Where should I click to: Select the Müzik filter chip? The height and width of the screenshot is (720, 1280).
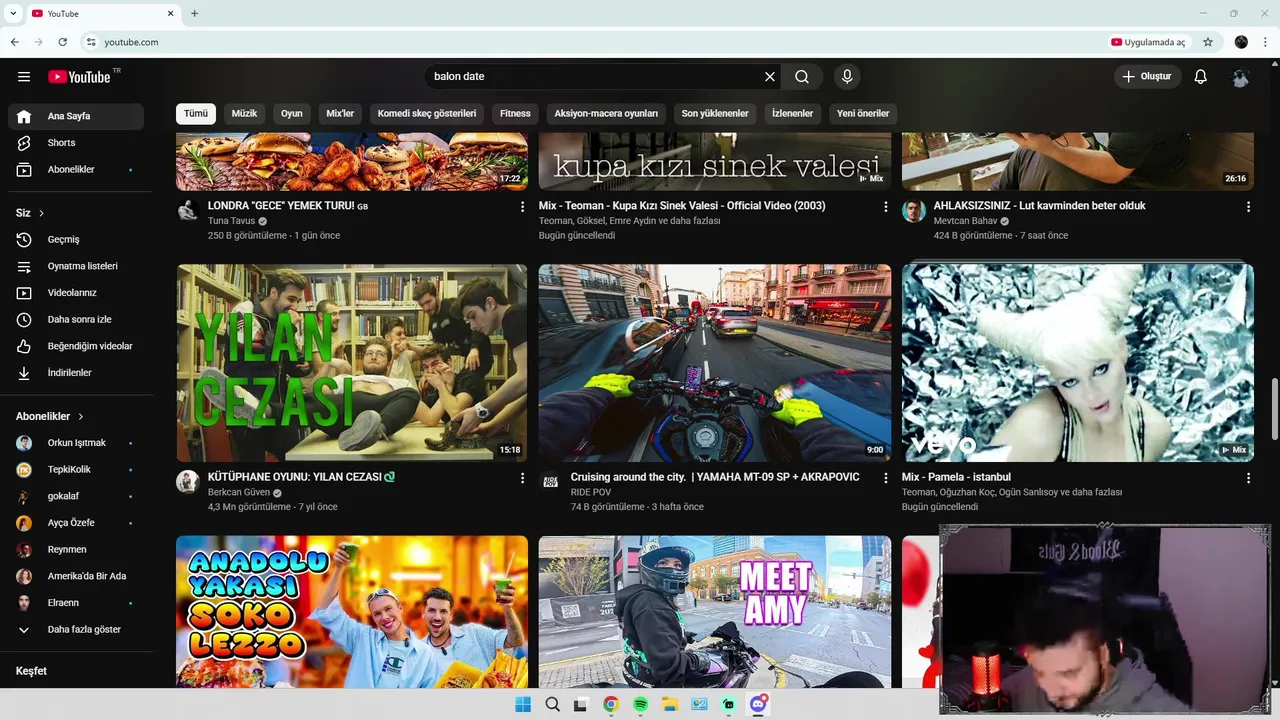point(244,113)
